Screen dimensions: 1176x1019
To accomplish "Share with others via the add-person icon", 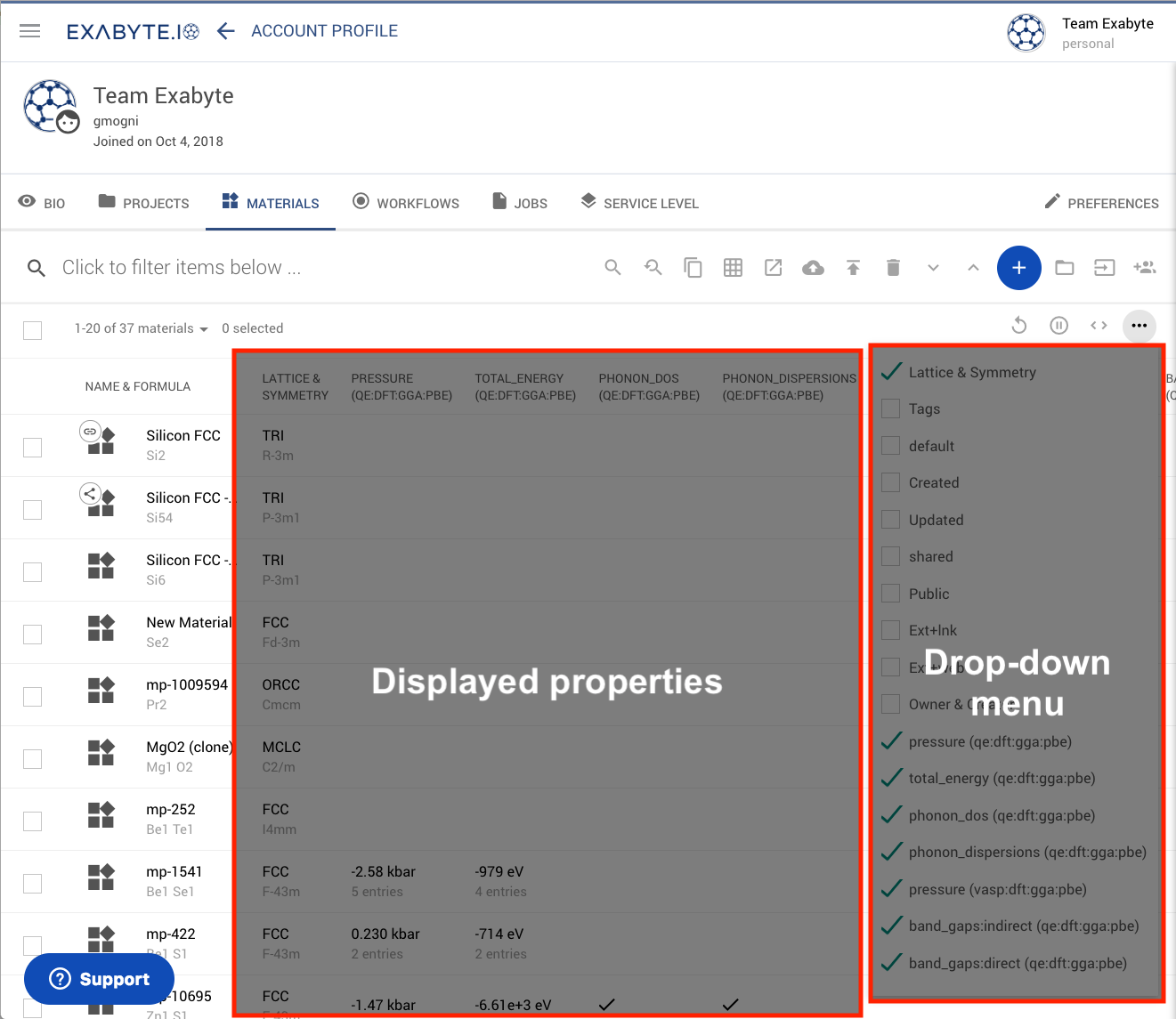I will click(x=1145, y=267).
